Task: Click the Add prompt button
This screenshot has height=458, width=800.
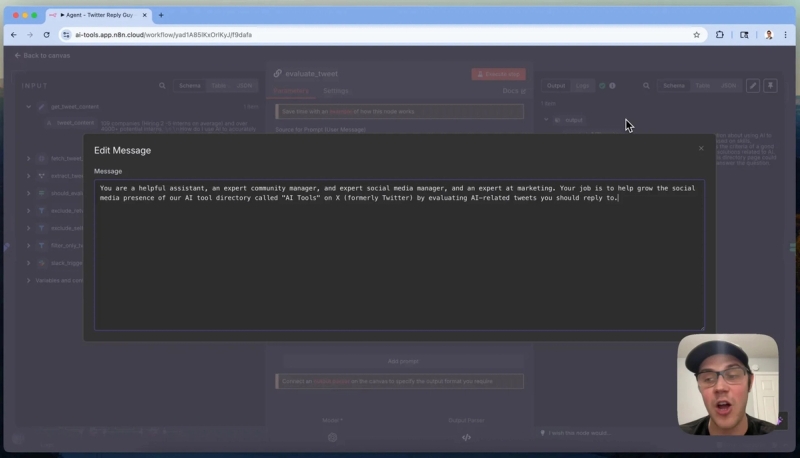Action: pyautogui.click(x=403, y=361)
